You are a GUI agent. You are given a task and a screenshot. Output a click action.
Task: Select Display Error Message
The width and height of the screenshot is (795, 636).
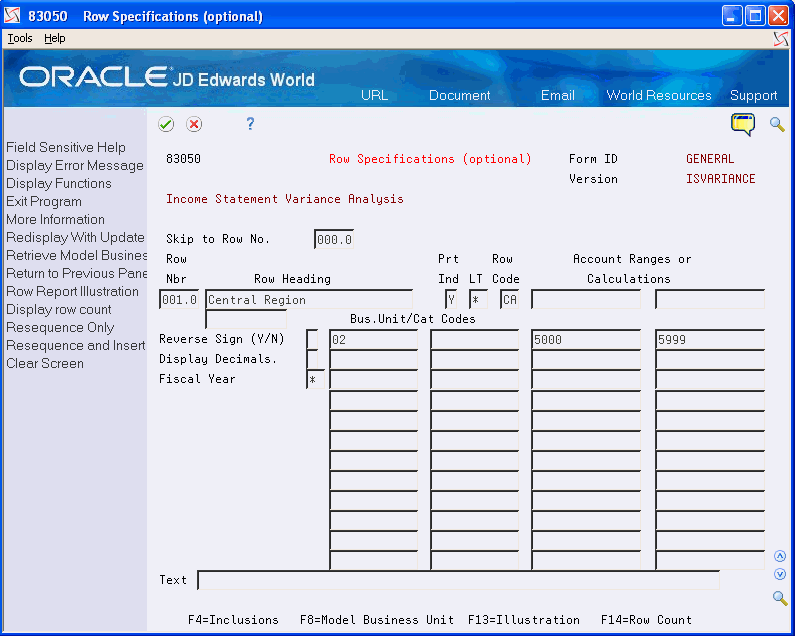tap(75, 166)
